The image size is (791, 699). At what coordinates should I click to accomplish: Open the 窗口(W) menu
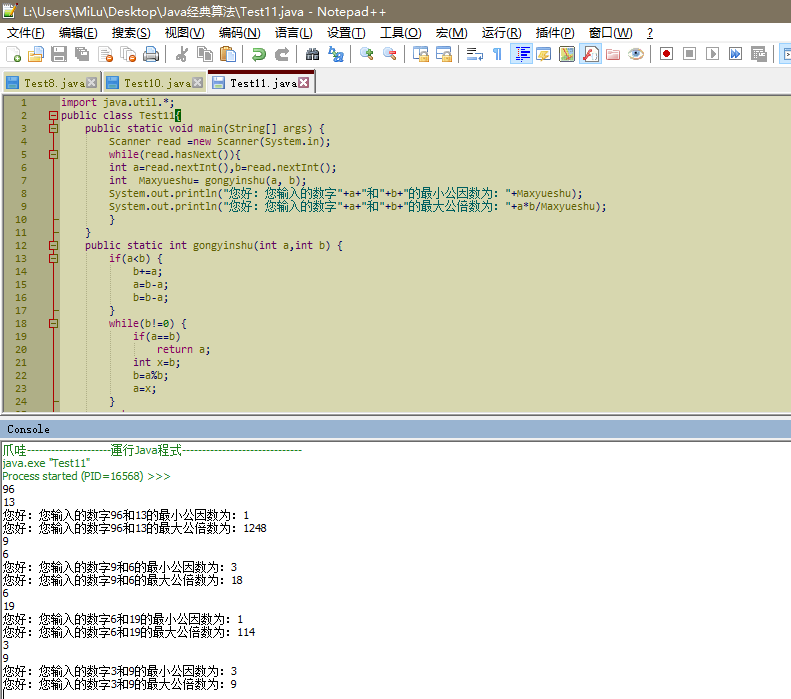tap(610, 33)
